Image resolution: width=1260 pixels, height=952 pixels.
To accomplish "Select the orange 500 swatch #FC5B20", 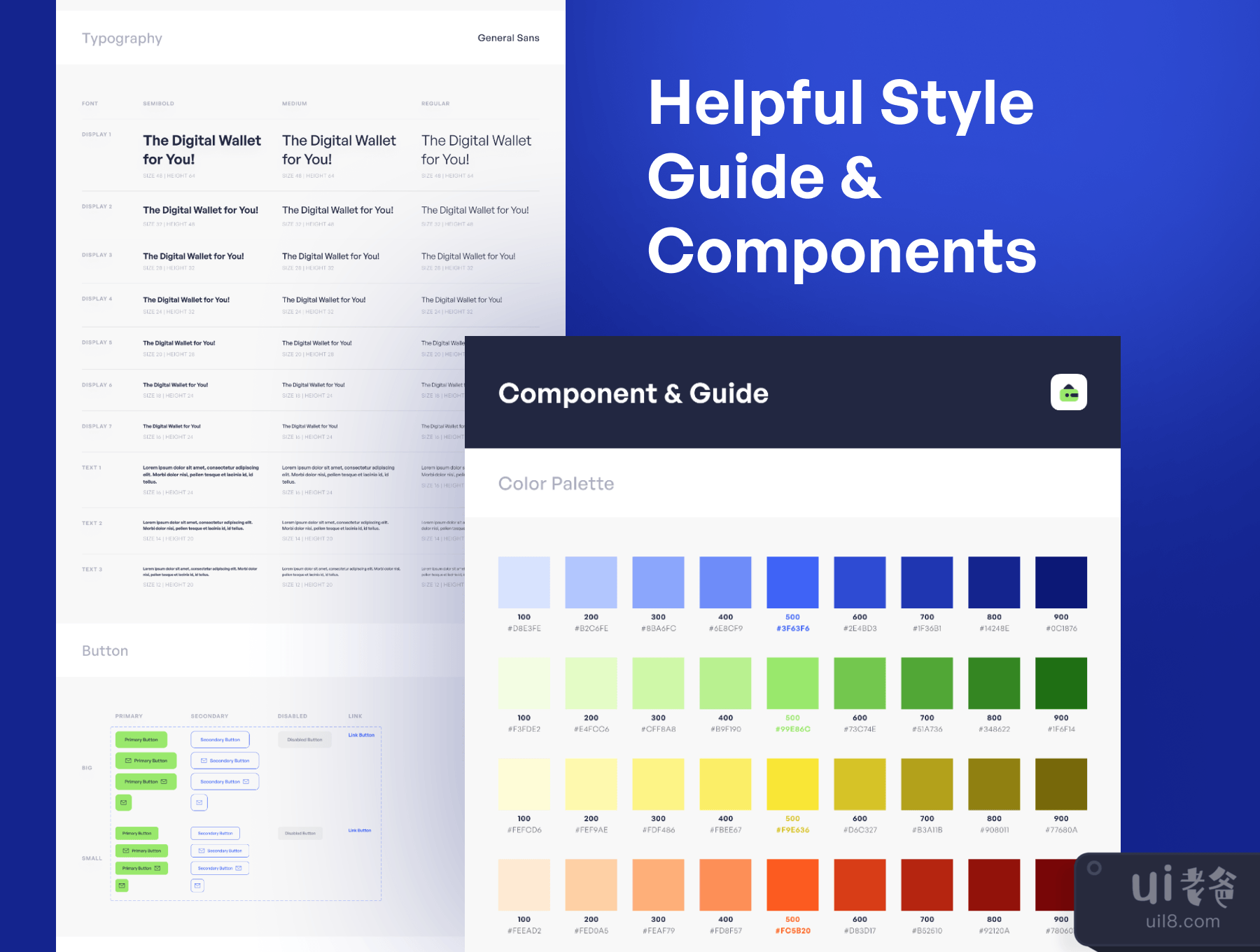I will pyautogui.click(x=792, y=885).
